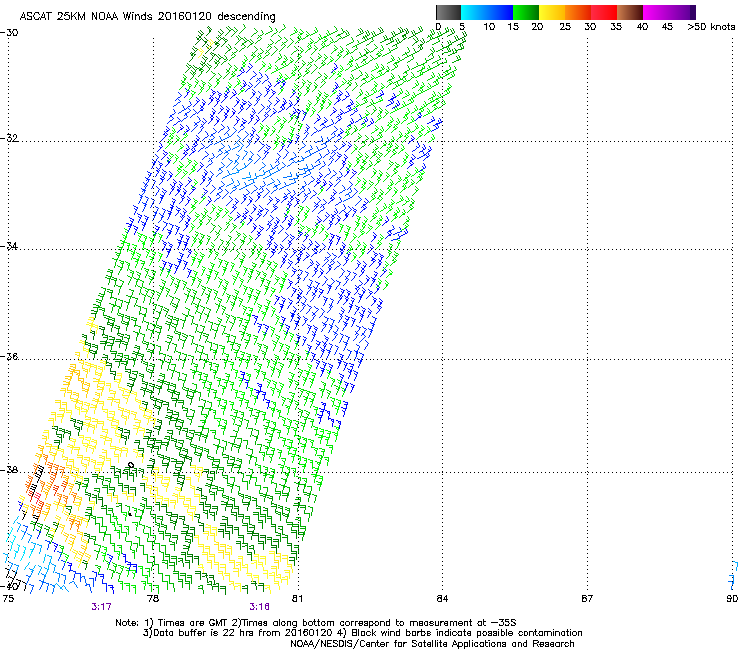Viewport: 740px width, 650px height.
Task: Click the '10' label under the color bar
Action: [489, 27]
